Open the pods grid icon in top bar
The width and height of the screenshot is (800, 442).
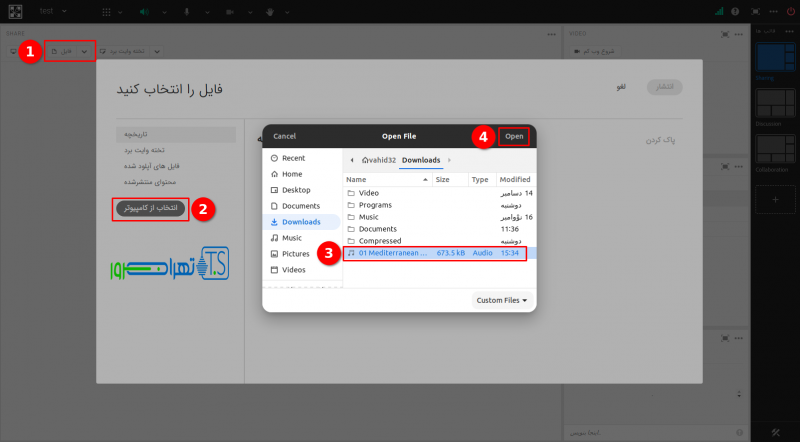click(x=106, y=12)
